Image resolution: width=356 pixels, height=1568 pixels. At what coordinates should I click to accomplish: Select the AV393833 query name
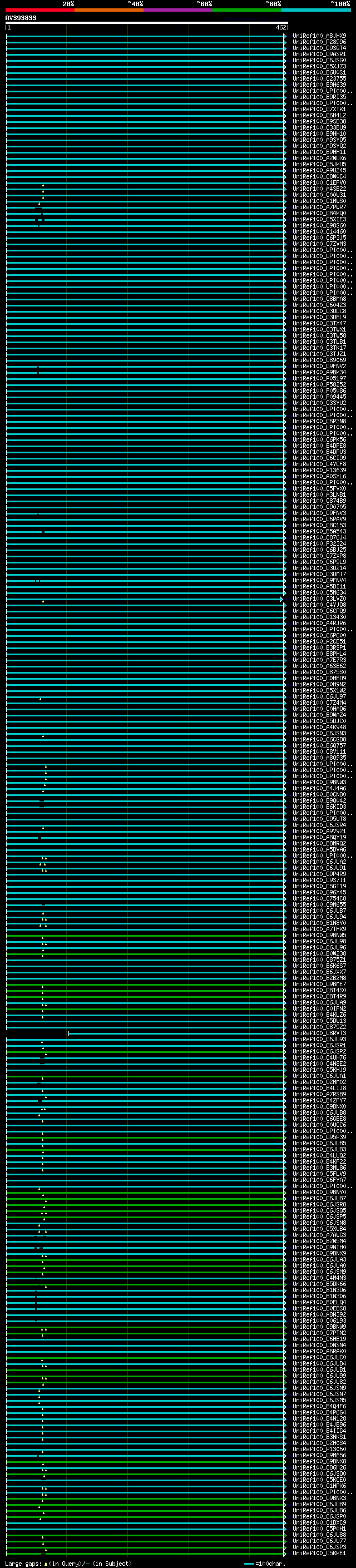[21, 18]
